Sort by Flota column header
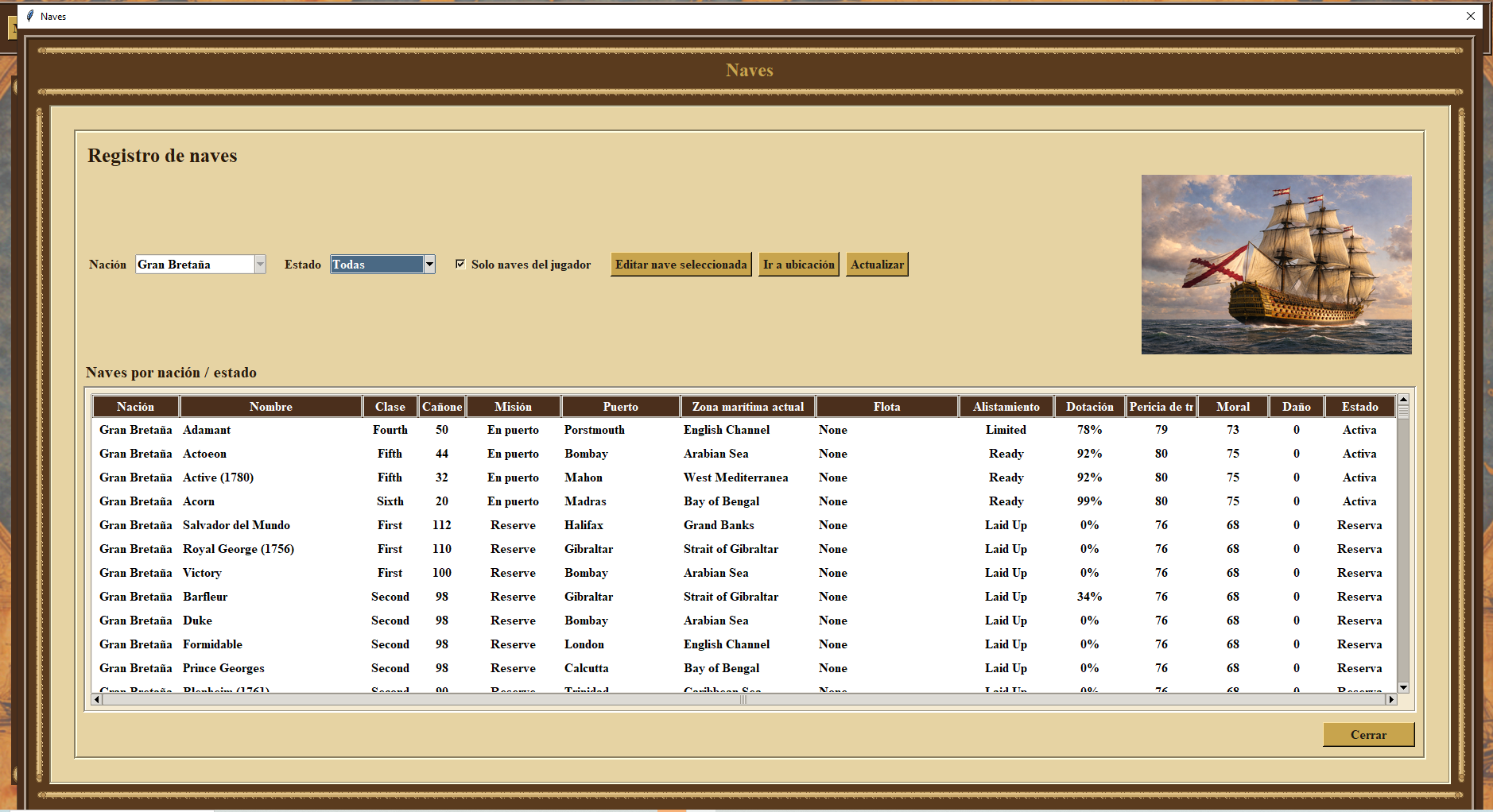Viewport: 1493px width, 812px height. coord(887,407)
